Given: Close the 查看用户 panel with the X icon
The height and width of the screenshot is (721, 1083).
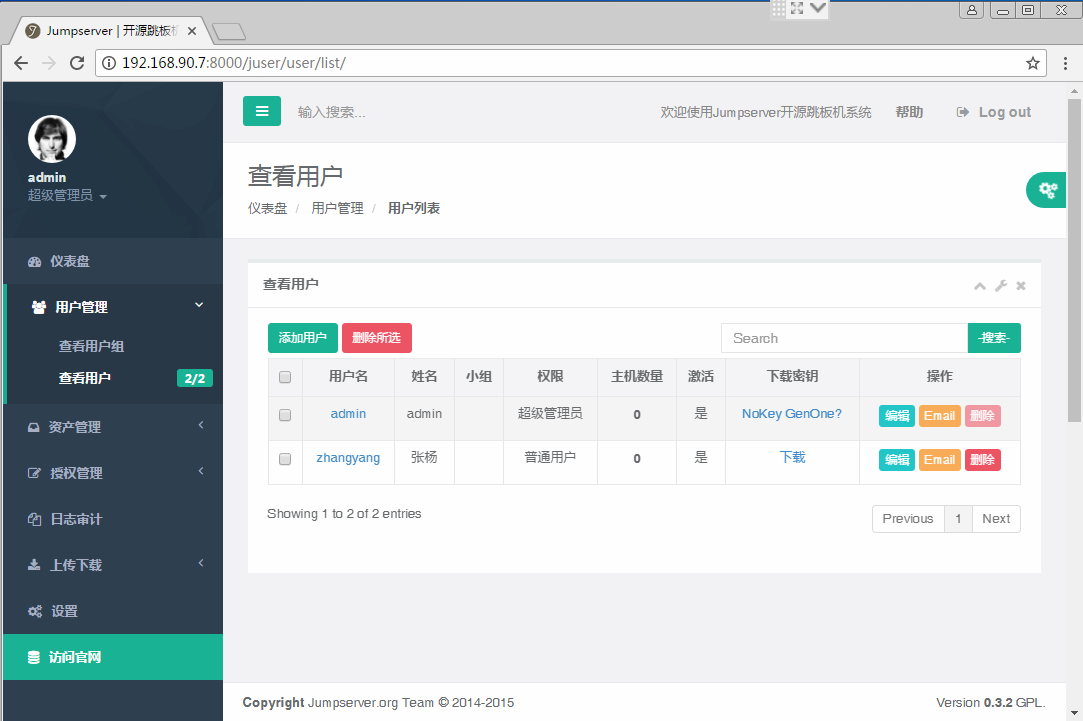Looking at the screenshot, I should [x=1021, y=286].
